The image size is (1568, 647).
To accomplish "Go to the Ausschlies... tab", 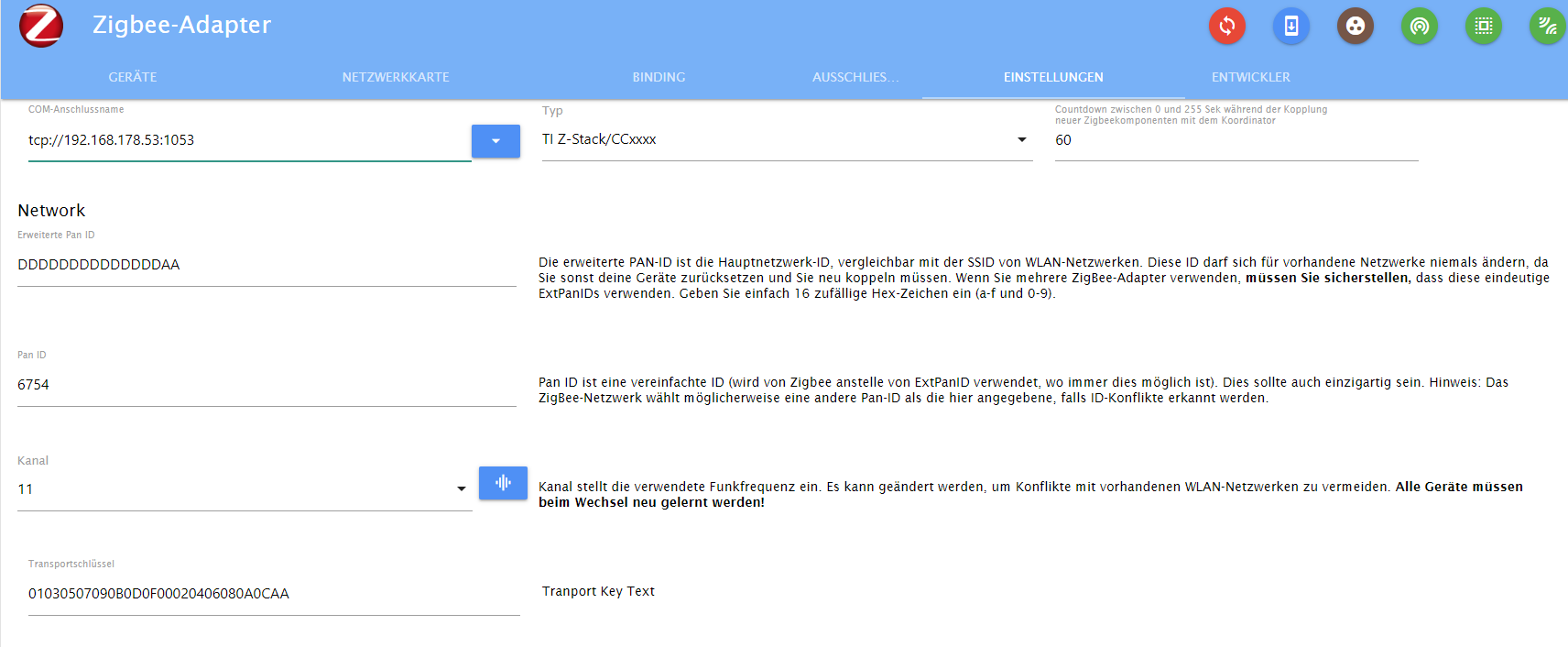I will coord(855,77).
